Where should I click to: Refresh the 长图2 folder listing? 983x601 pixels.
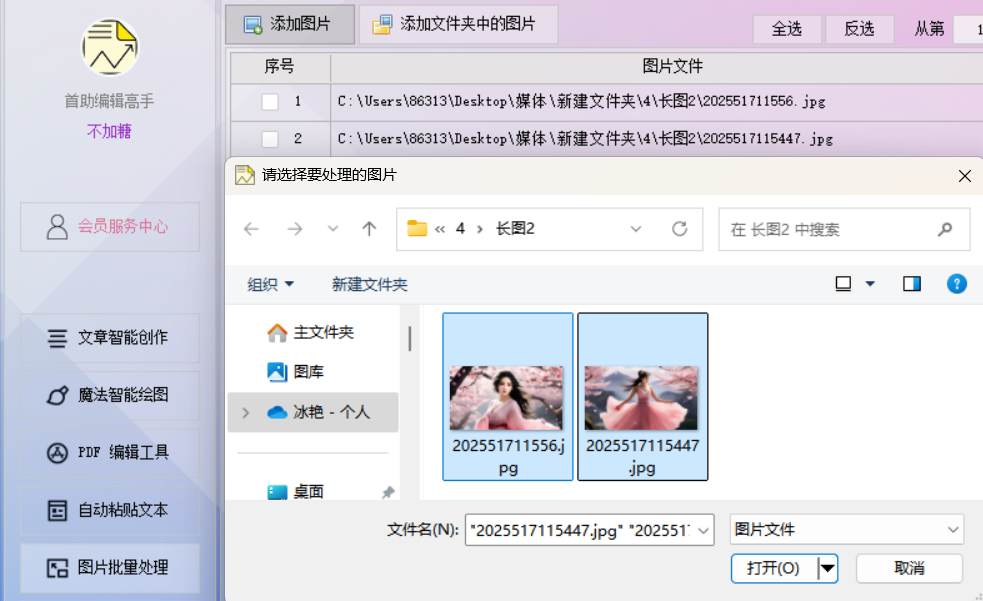(x=680, y=229)
